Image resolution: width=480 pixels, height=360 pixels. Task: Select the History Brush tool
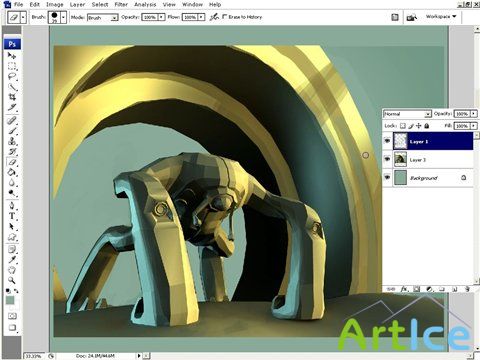(x=12, y=152)
